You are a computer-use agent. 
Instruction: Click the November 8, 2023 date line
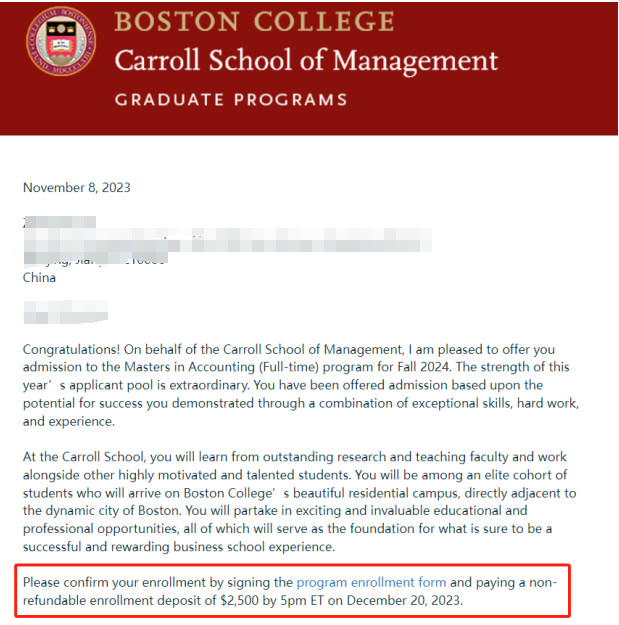(x=77, y=188)
